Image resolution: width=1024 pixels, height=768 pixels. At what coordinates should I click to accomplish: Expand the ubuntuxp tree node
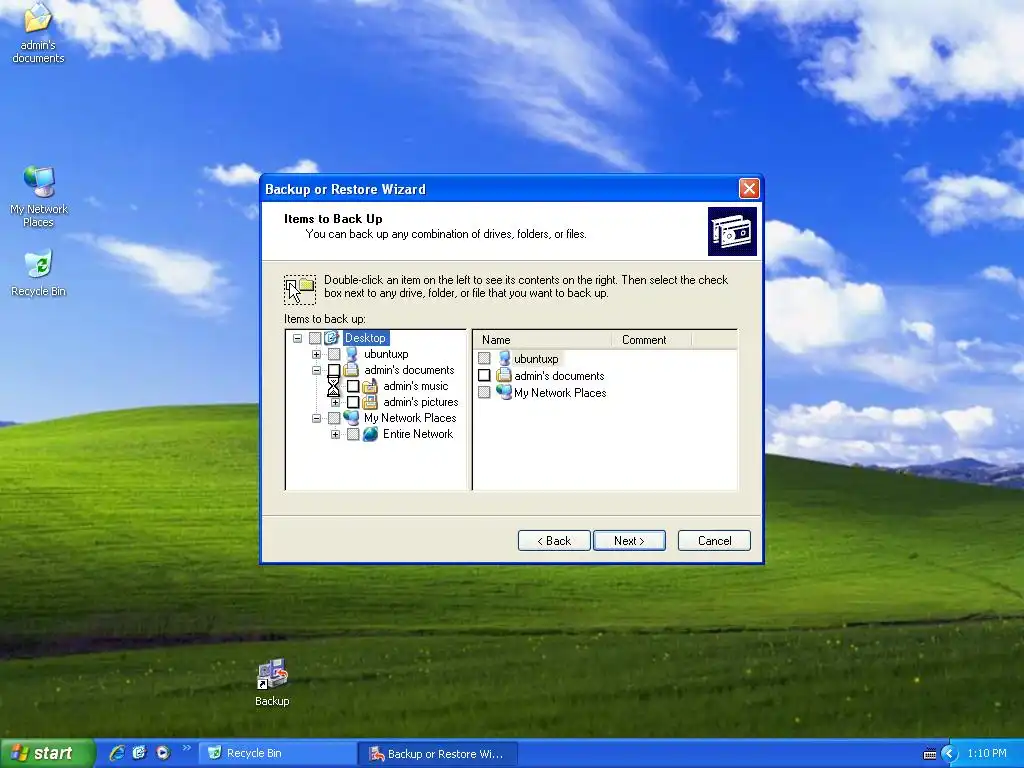click(x=317, y=354)
